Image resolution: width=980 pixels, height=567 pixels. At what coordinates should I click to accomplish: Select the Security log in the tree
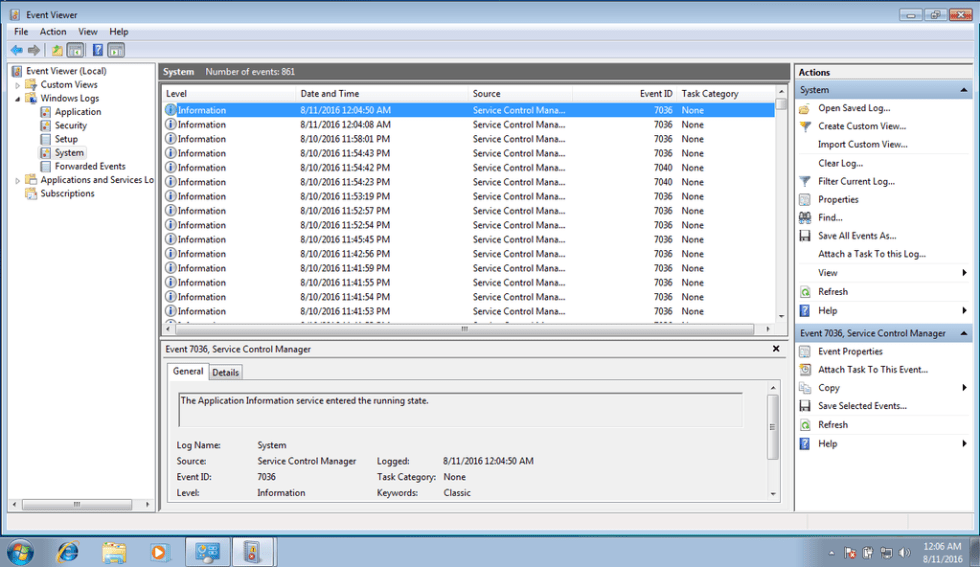(x=70, y=126)
